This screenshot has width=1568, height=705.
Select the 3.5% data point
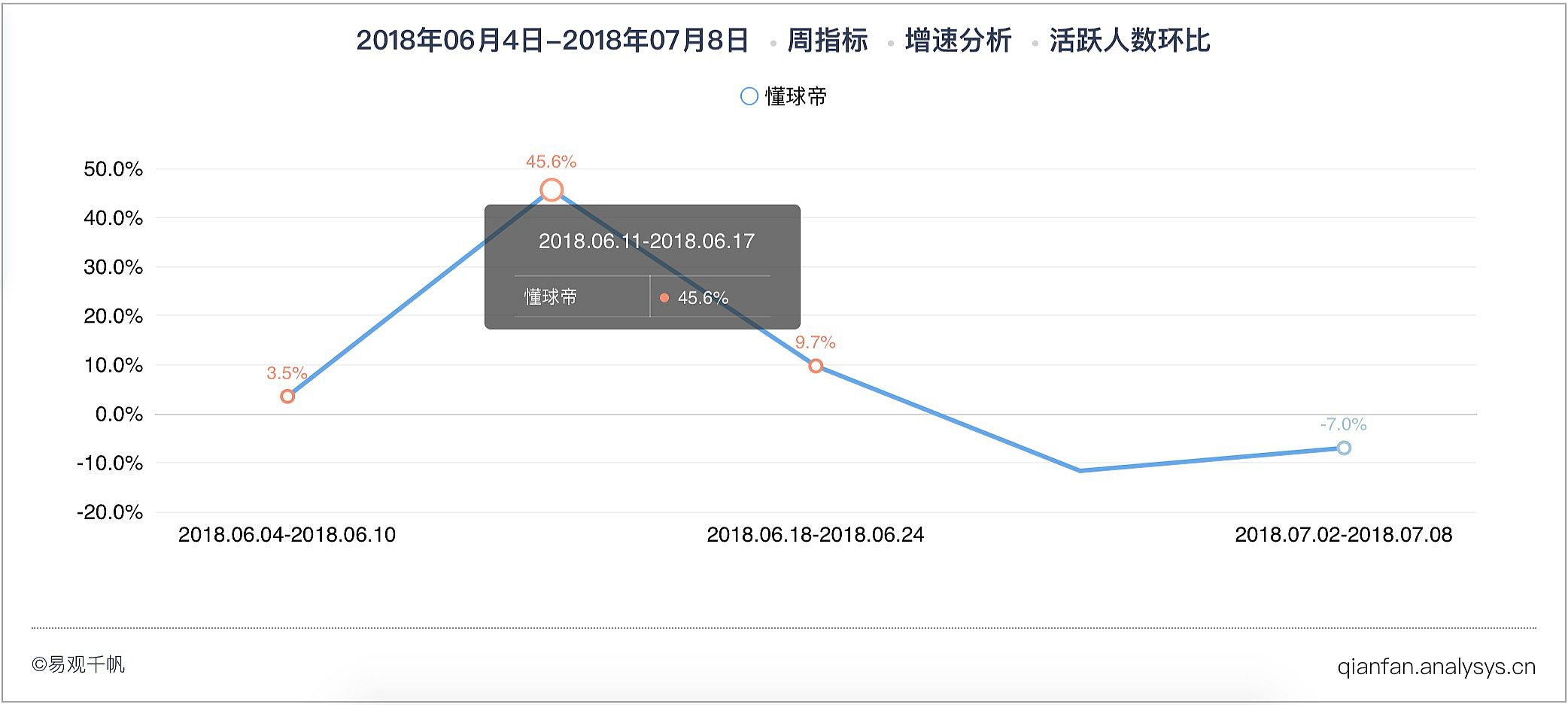[x=287, y=397]
